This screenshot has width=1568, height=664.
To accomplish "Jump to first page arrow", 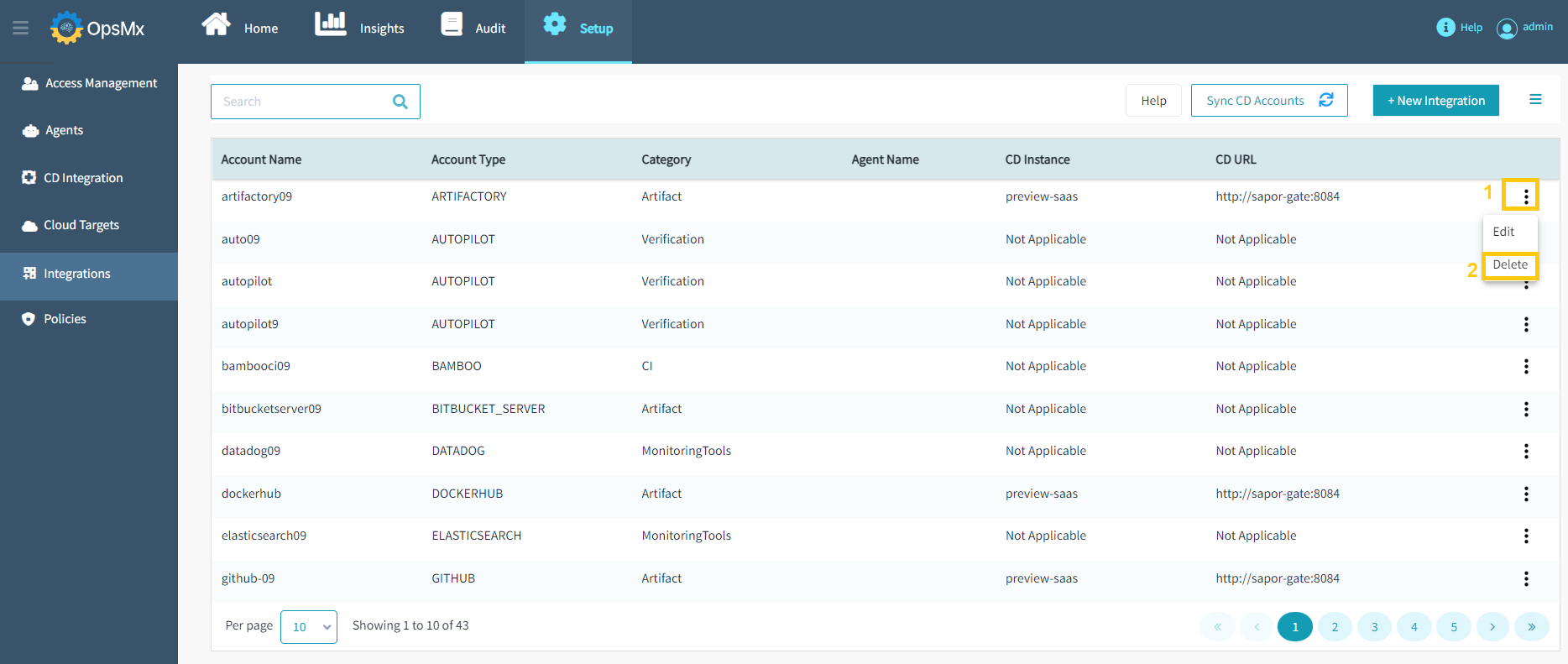I will coord(1217,627).
